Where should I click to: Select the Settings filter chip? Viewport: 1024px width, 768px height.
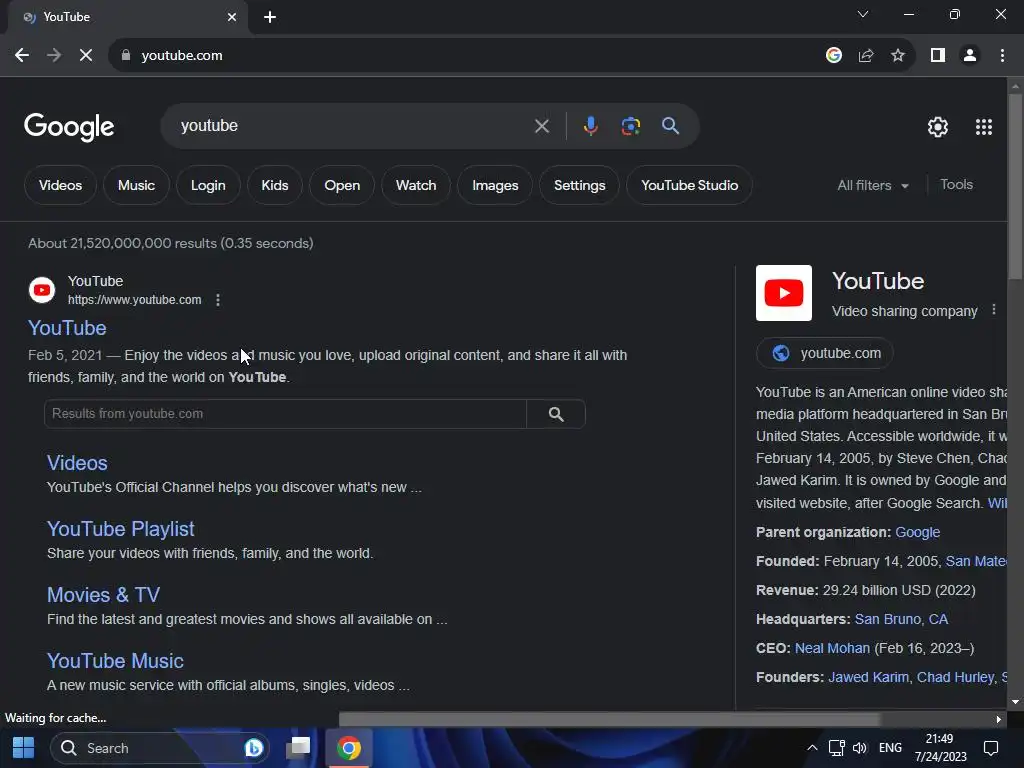tap(579, 185)
